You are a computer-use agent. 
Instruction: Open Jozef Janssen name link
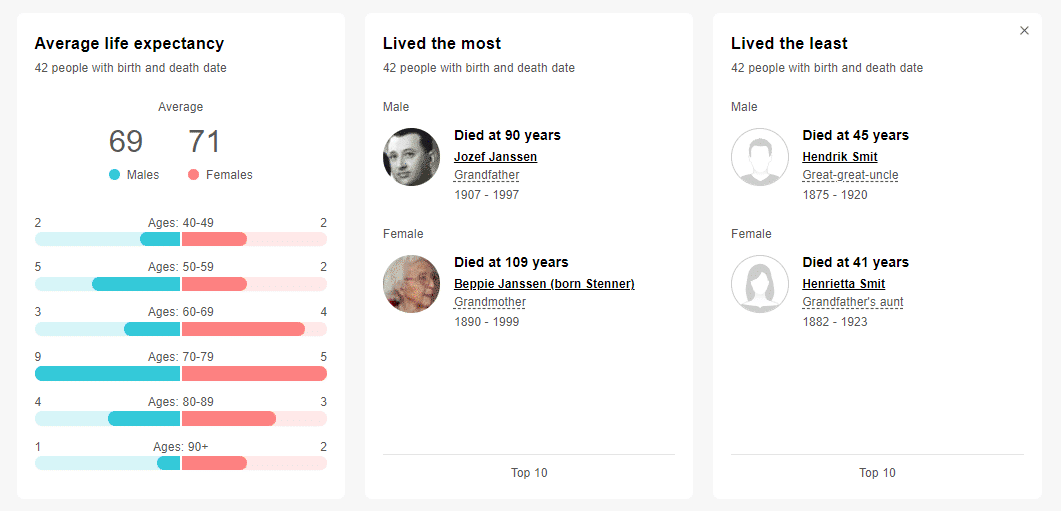[495, 157]
